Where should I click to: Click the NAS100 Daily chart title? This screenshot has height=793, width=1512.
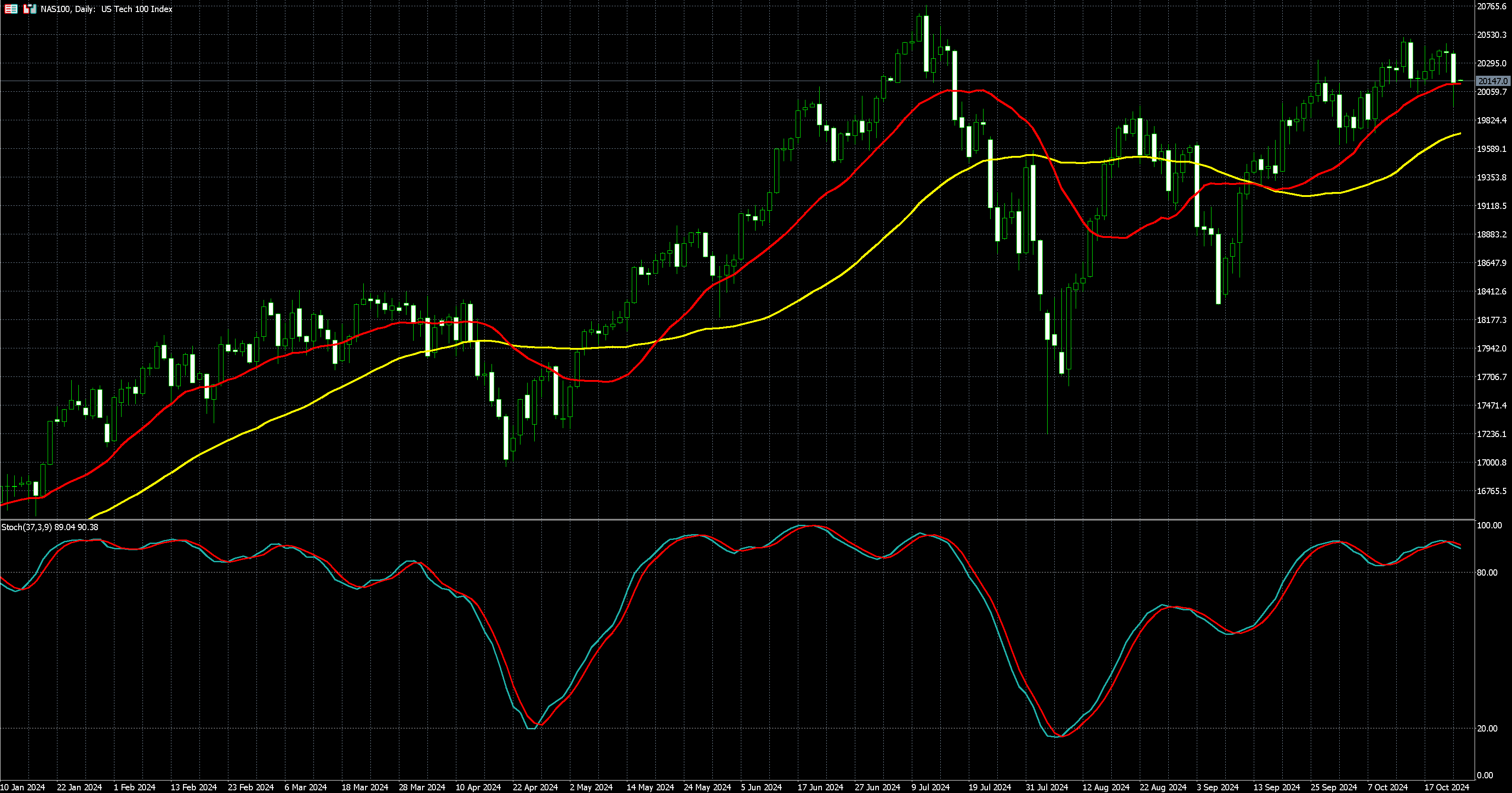(106, 9)
